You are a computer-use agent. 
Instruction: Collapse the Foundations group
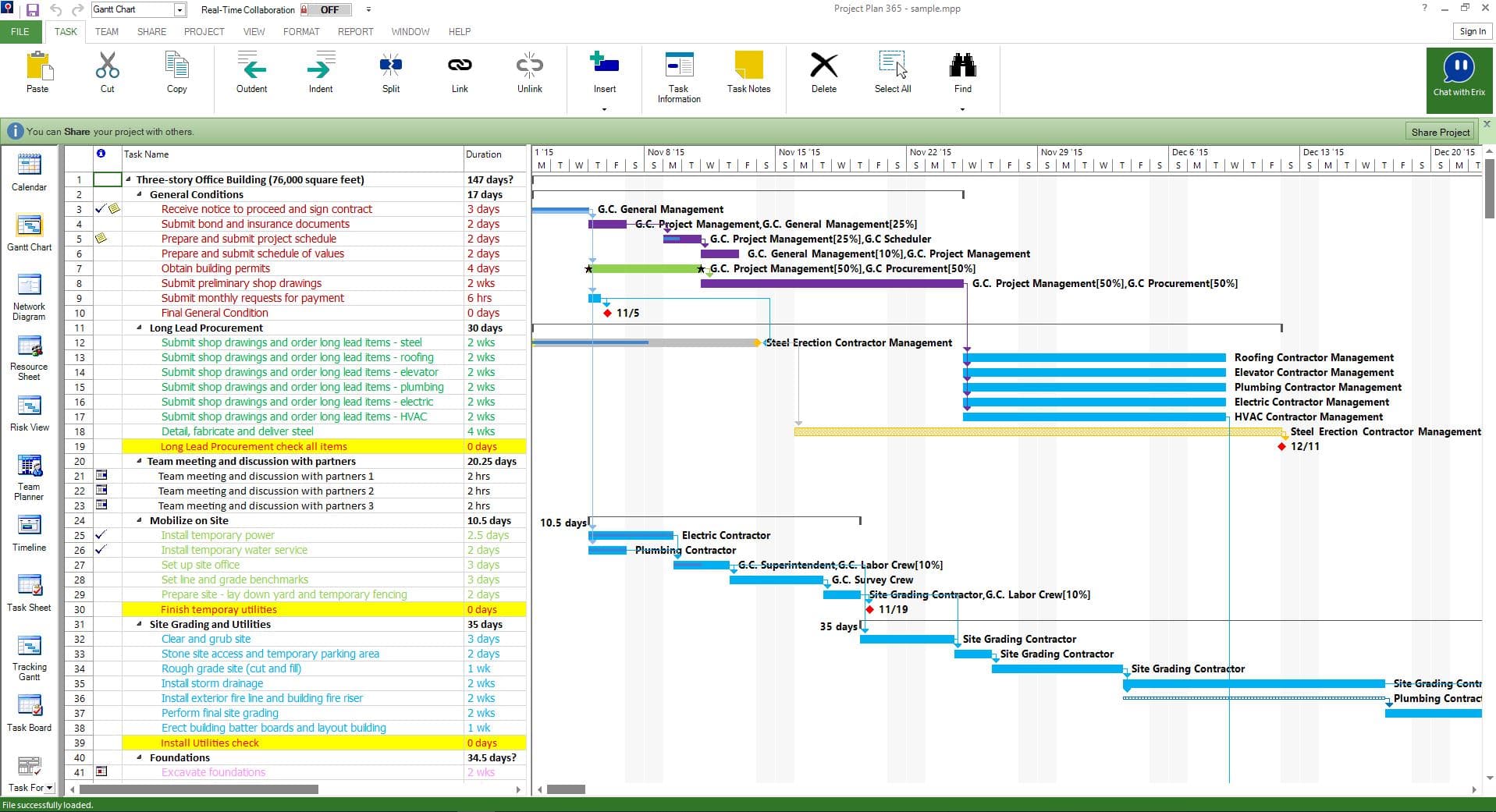(x=140, y=757)
